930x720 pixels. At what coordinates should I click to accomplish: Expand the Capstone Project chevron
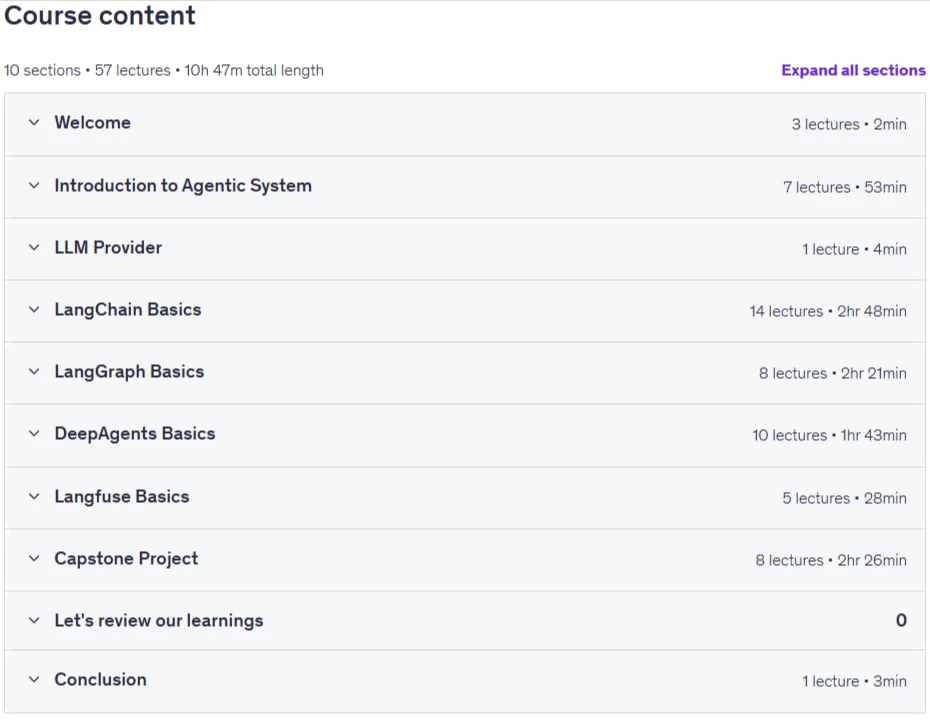[x=34, y=559]
